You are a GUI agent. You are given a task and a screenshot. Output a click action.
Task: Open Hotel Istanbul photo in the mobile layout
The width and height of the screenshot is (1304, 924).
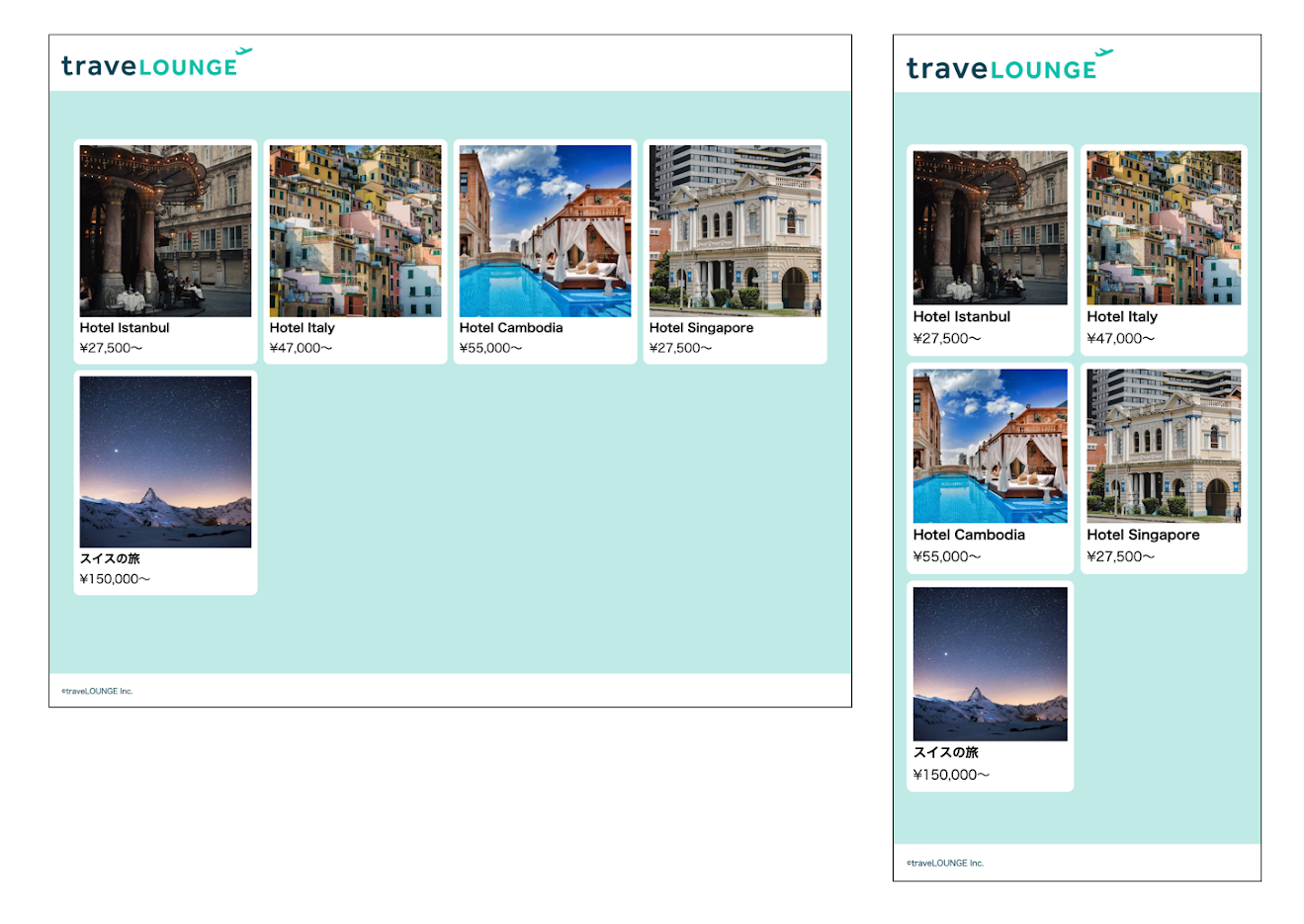[x=990, y=227]
